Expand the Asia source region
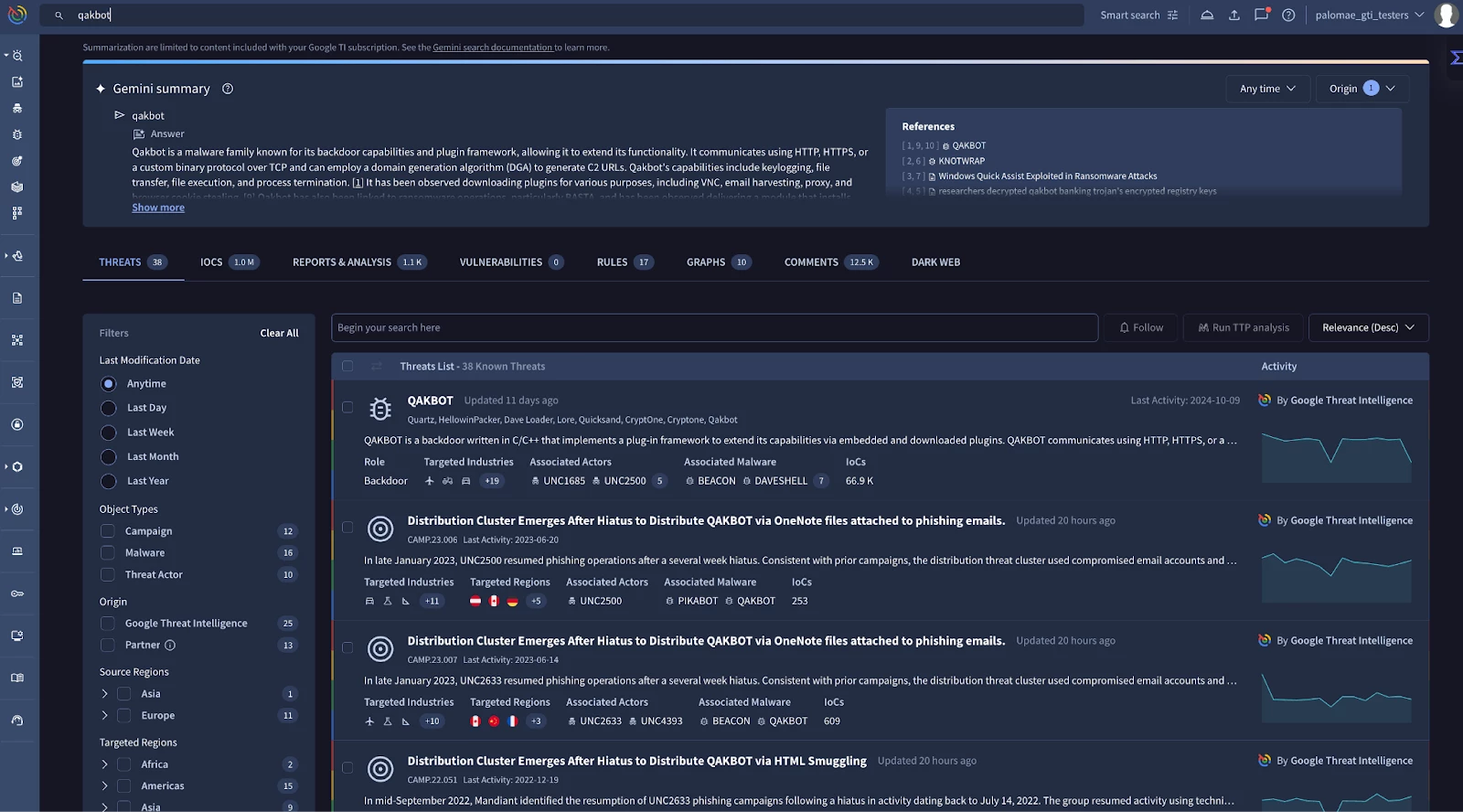 [104, 694]
